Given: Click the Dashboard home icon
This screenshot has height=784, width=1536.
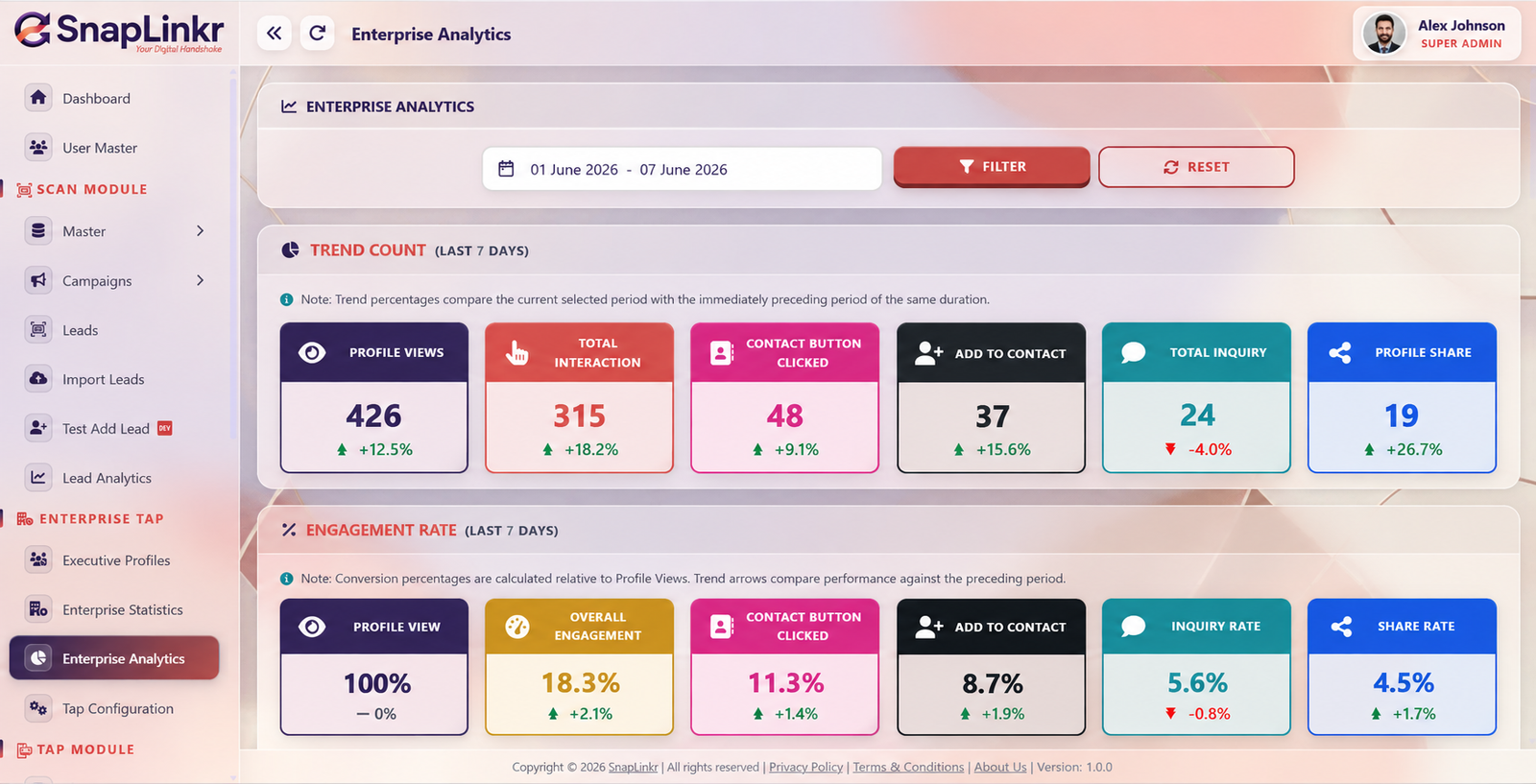Looking at the screenshot, I should click(38, 98).
